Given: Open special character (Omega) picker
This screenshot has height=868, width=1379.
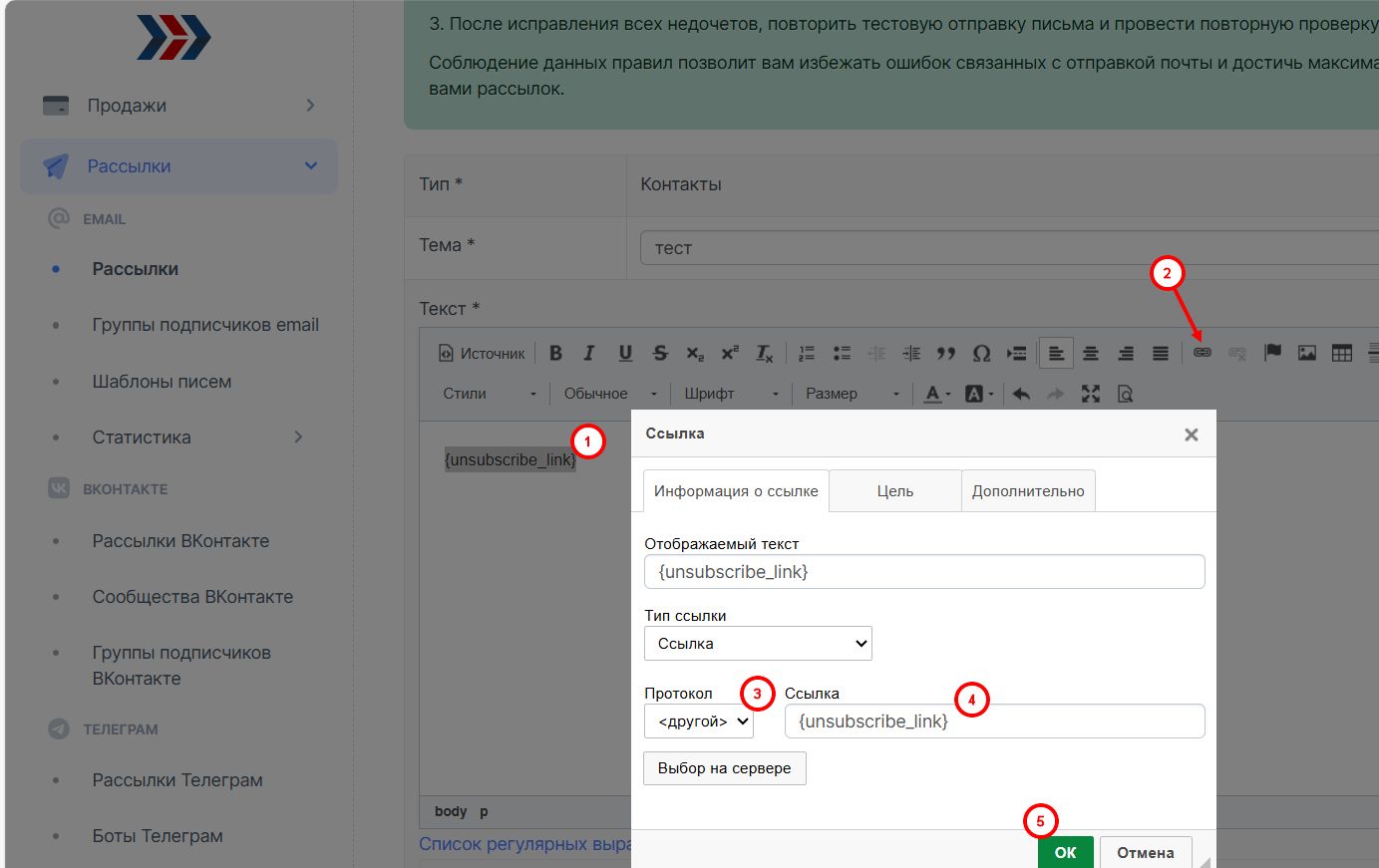Looking at the screenshot, I should (981, 353).
